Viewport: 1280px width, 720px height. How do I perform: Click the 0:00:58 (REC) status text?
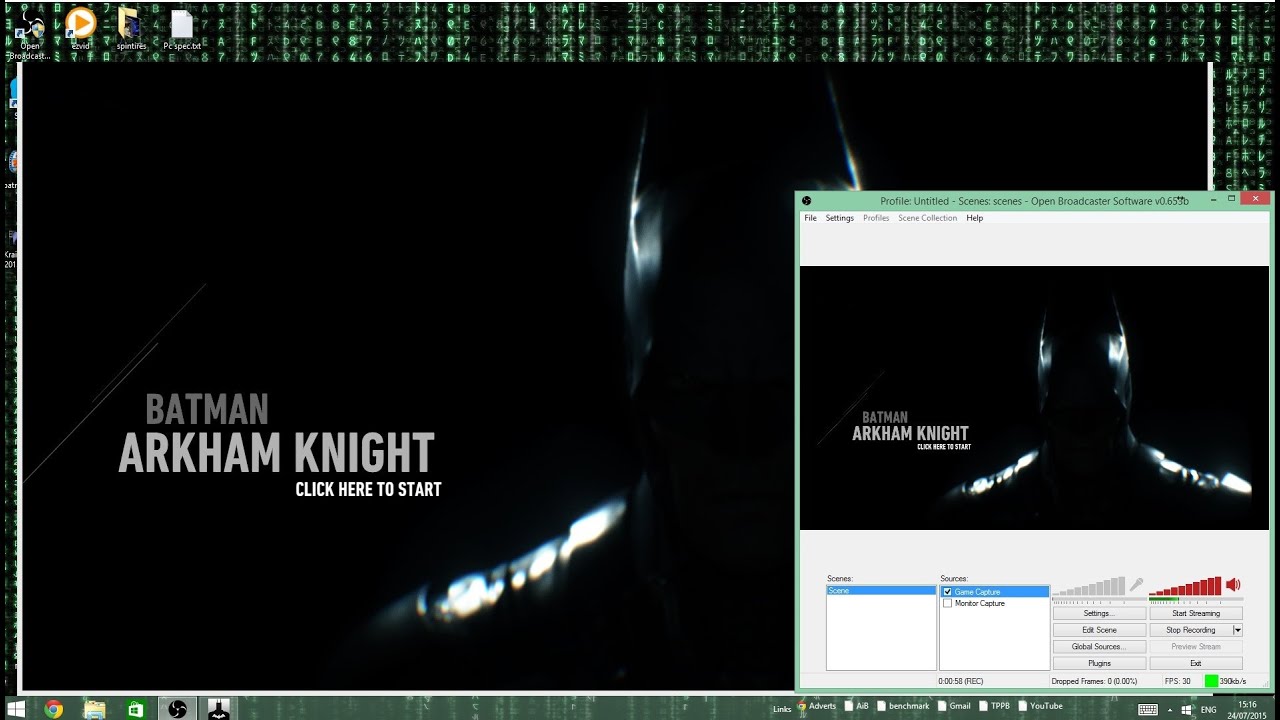[961, 681]
